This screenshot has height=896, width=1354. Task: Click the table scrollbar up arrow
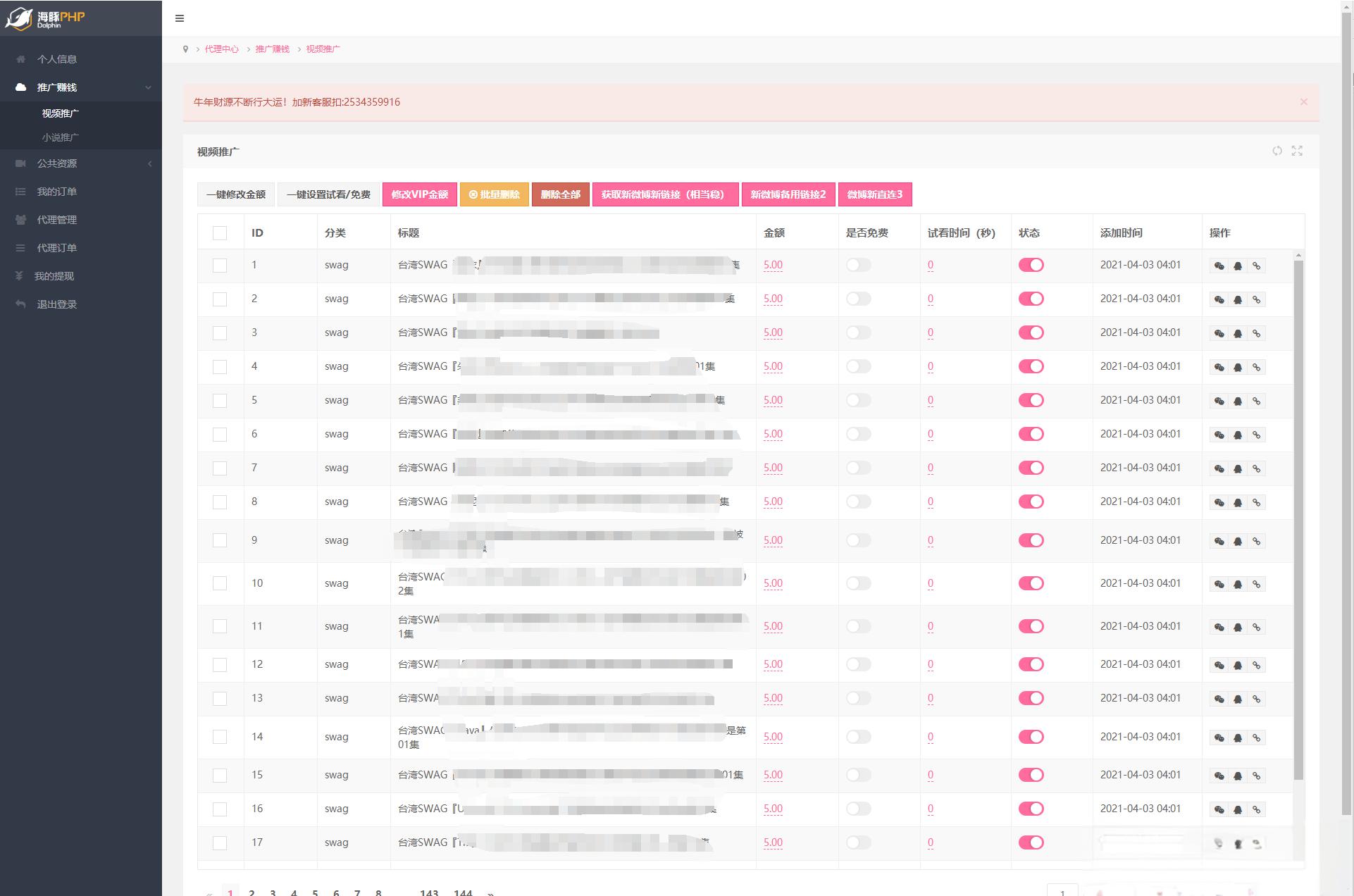(x=1298, y=254)
